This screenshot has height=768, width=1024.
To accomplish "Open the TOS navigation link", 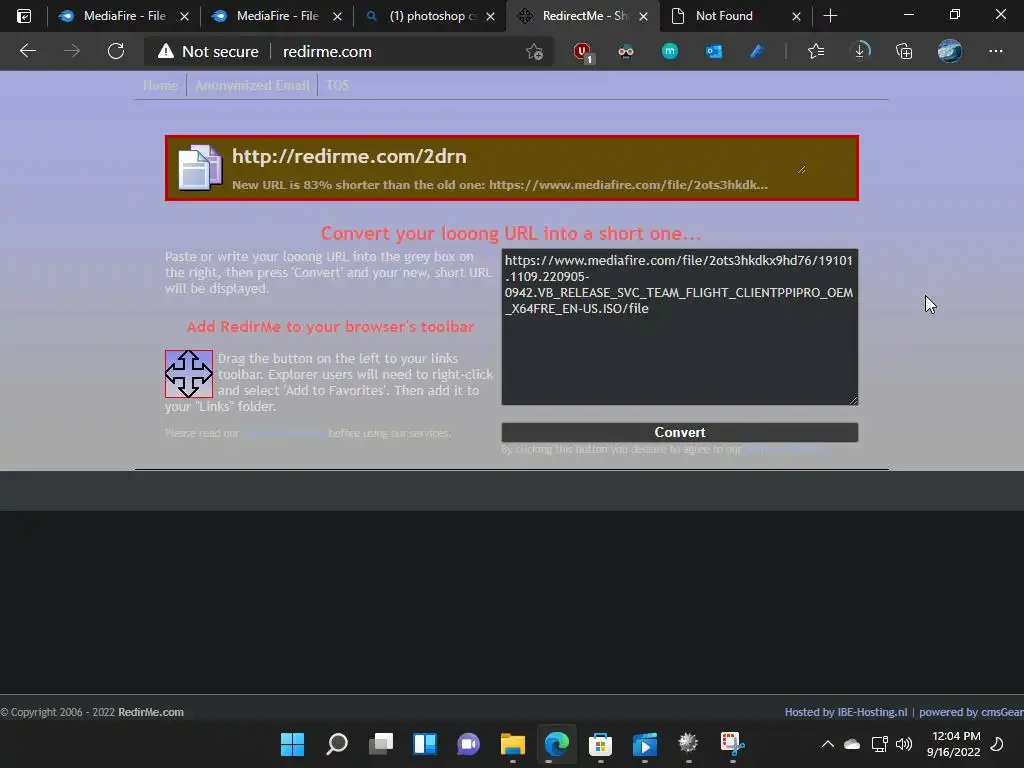I will (337, 85).
